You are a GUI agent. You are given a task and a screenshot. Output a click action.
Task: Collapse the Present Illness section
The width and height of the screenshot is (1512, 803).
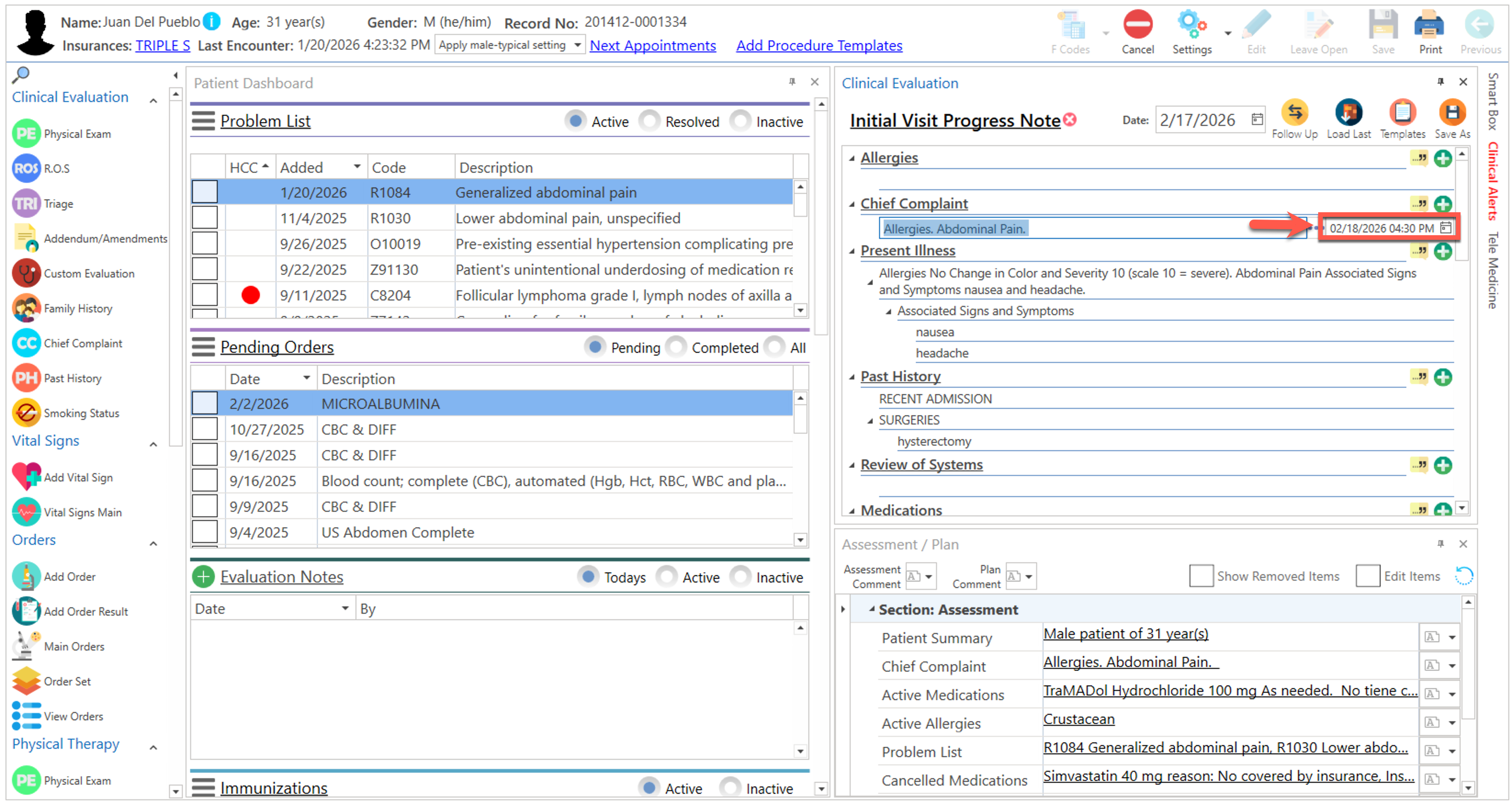(x=852, y=251)
